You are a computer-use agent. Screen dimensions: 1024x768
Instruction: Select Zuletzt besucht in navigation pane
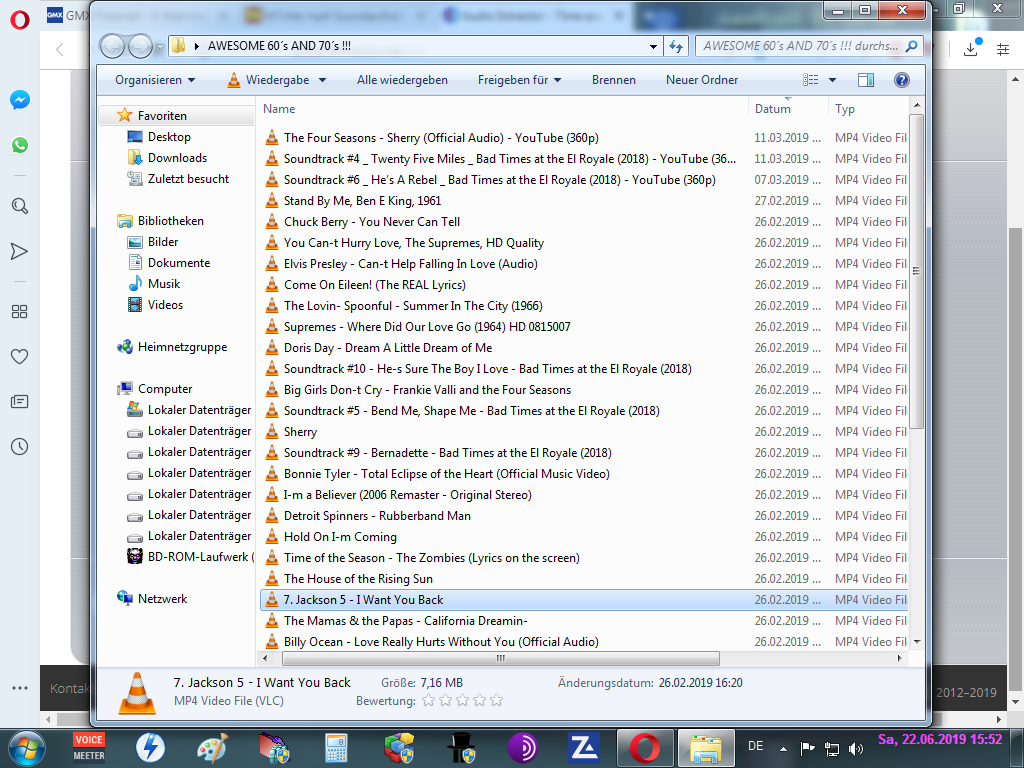pos(188,178)
